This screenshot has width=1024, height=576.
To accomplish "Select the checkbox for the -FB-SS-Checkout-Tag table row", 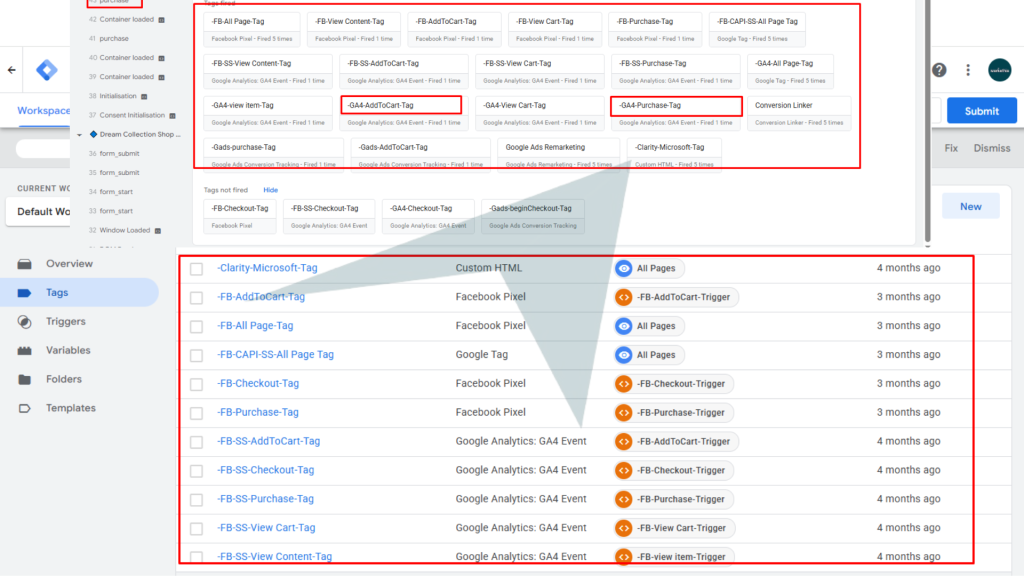I will point(197,470).
